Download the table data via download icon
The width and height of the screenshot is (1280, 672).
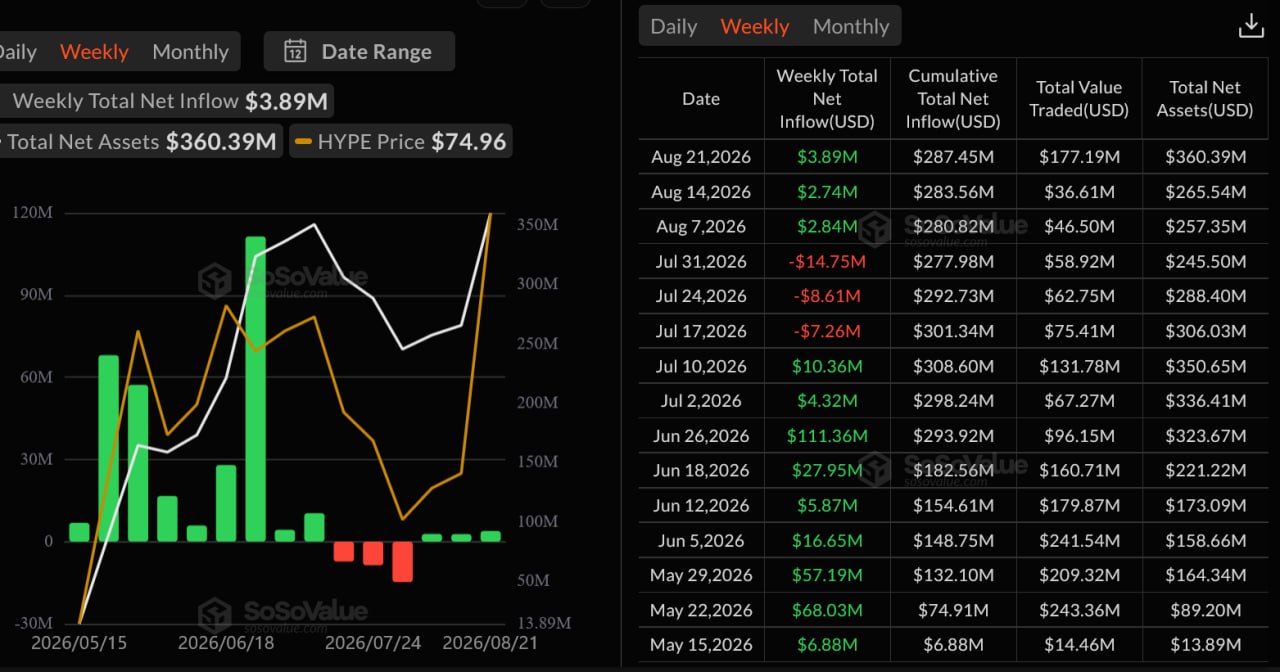coord(1251,27)
